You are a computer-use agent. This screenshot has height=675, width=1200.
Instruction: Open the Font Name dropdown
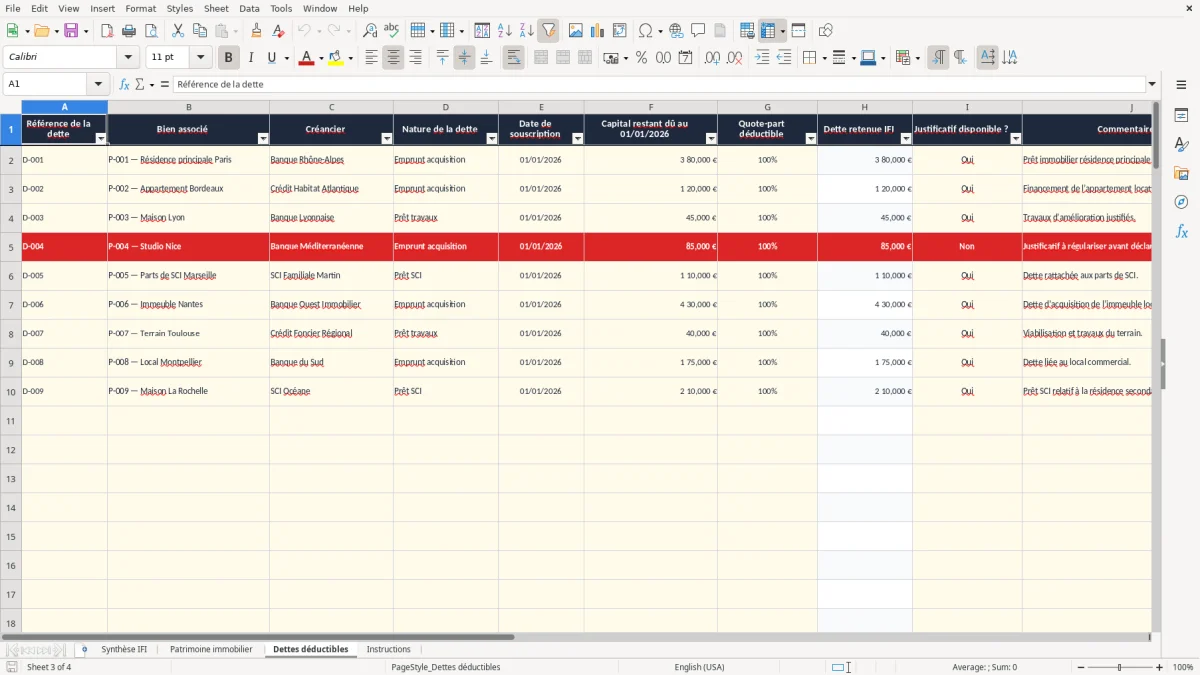coord(128,58)
